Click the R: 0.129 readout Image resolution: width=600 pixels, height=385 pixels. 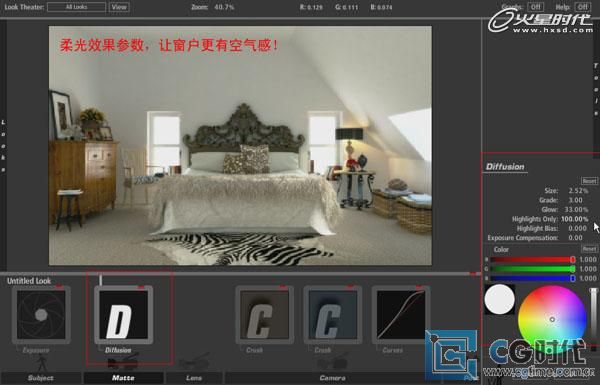(311, 7)
